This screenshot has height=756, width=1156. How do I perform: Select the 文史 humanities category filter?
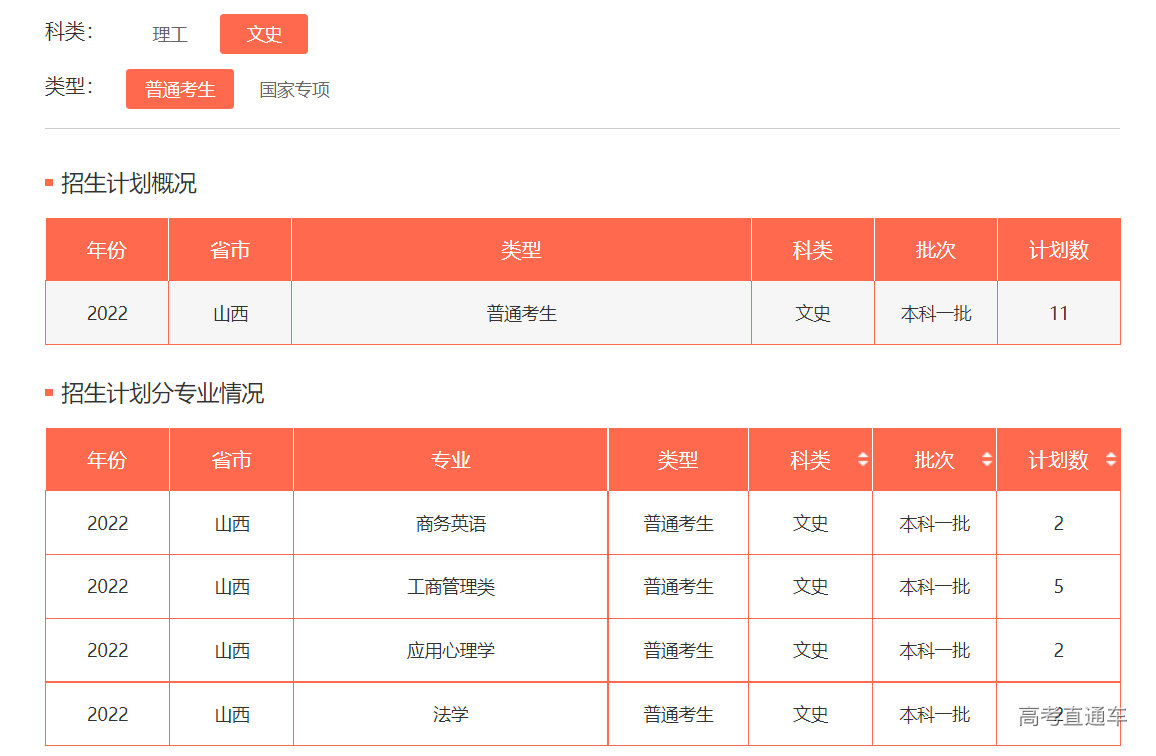pyautogui.click(x=263, y=33)
